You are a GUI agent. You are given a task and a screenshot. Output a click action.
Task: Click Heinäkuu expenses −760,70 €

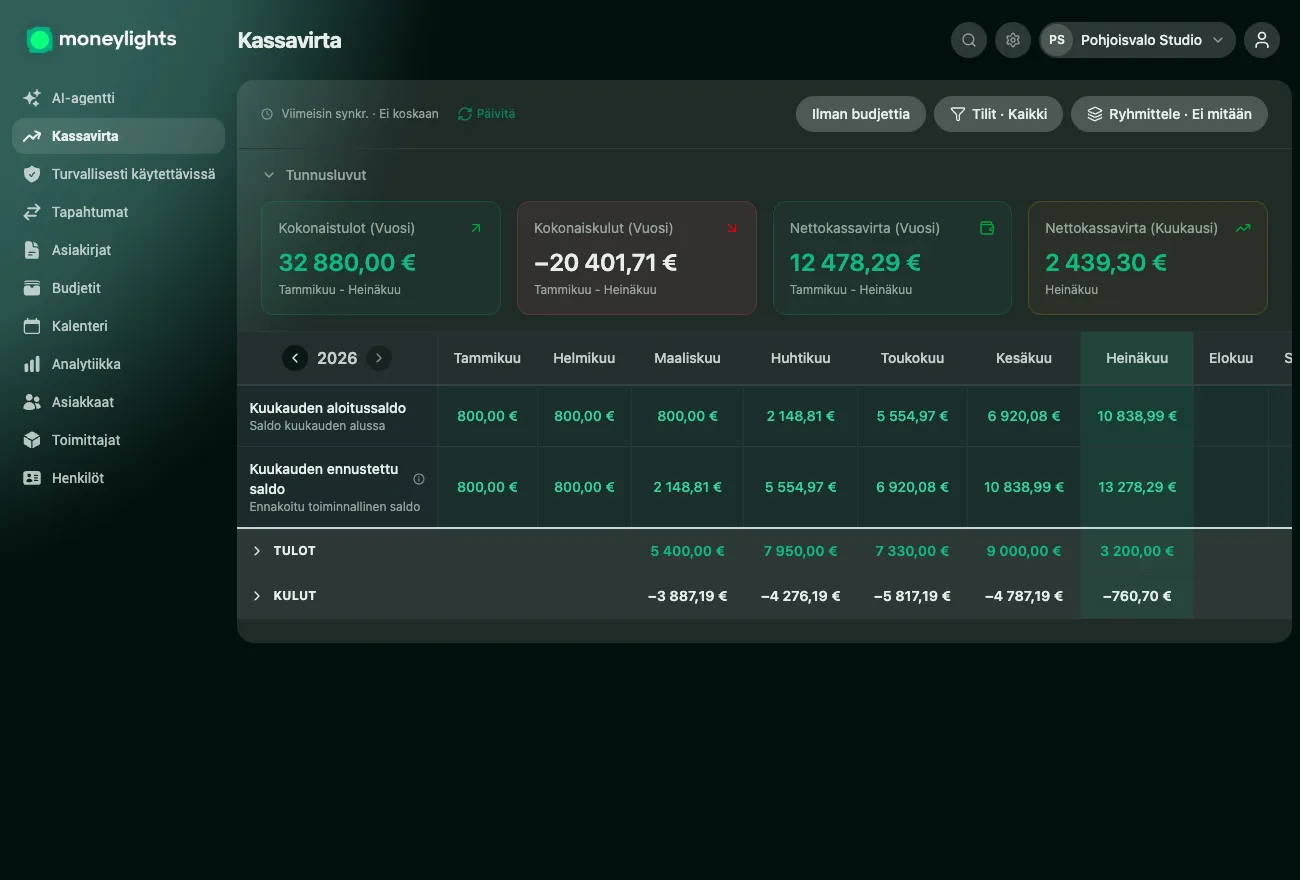click(x=1137, y=596)
